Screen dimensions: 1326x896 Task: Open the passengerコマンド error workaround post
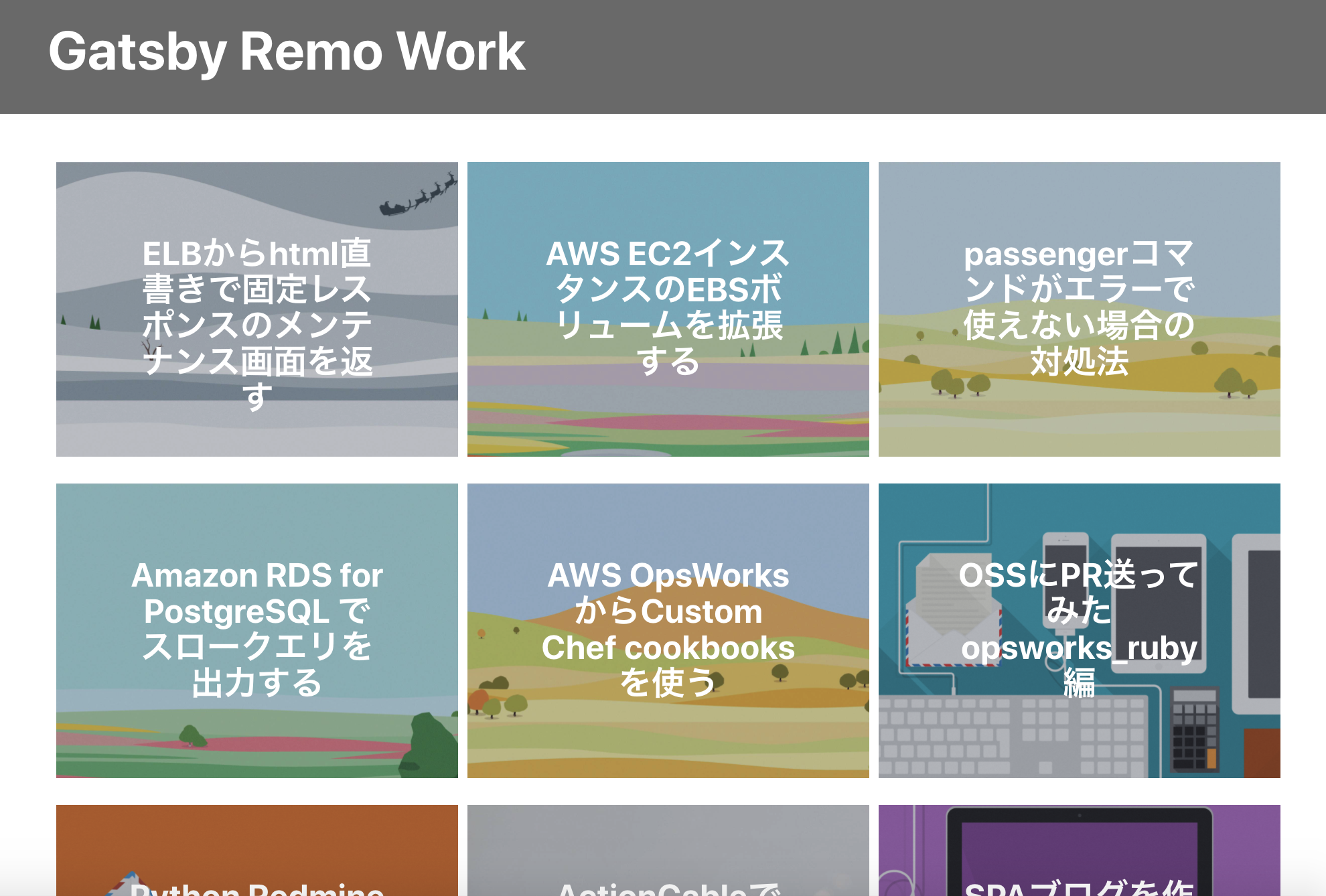1080,309
